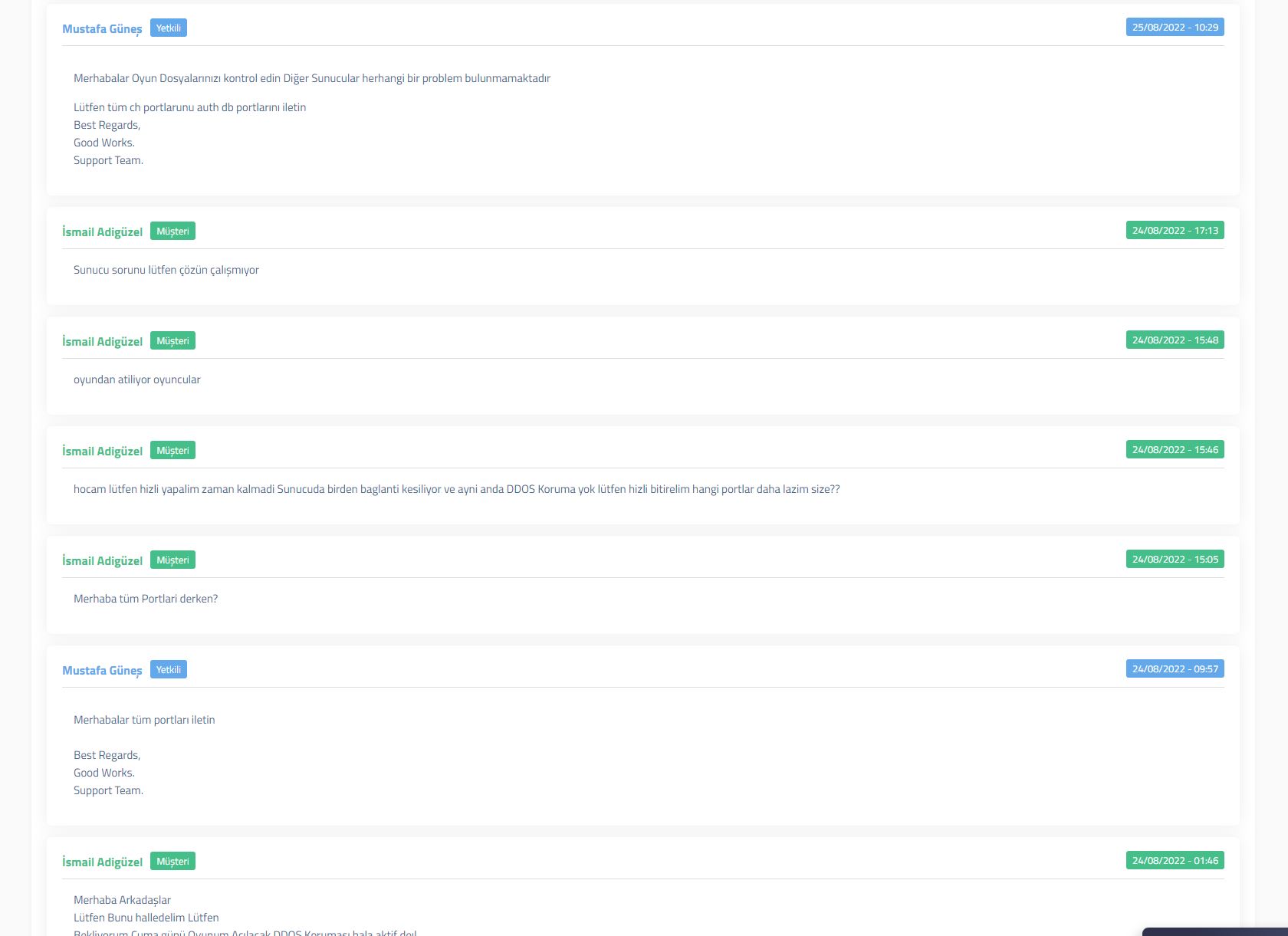Click text 'Lütfen tüm ch portlarunu auth db portlarını iletin'

[190, 107]
